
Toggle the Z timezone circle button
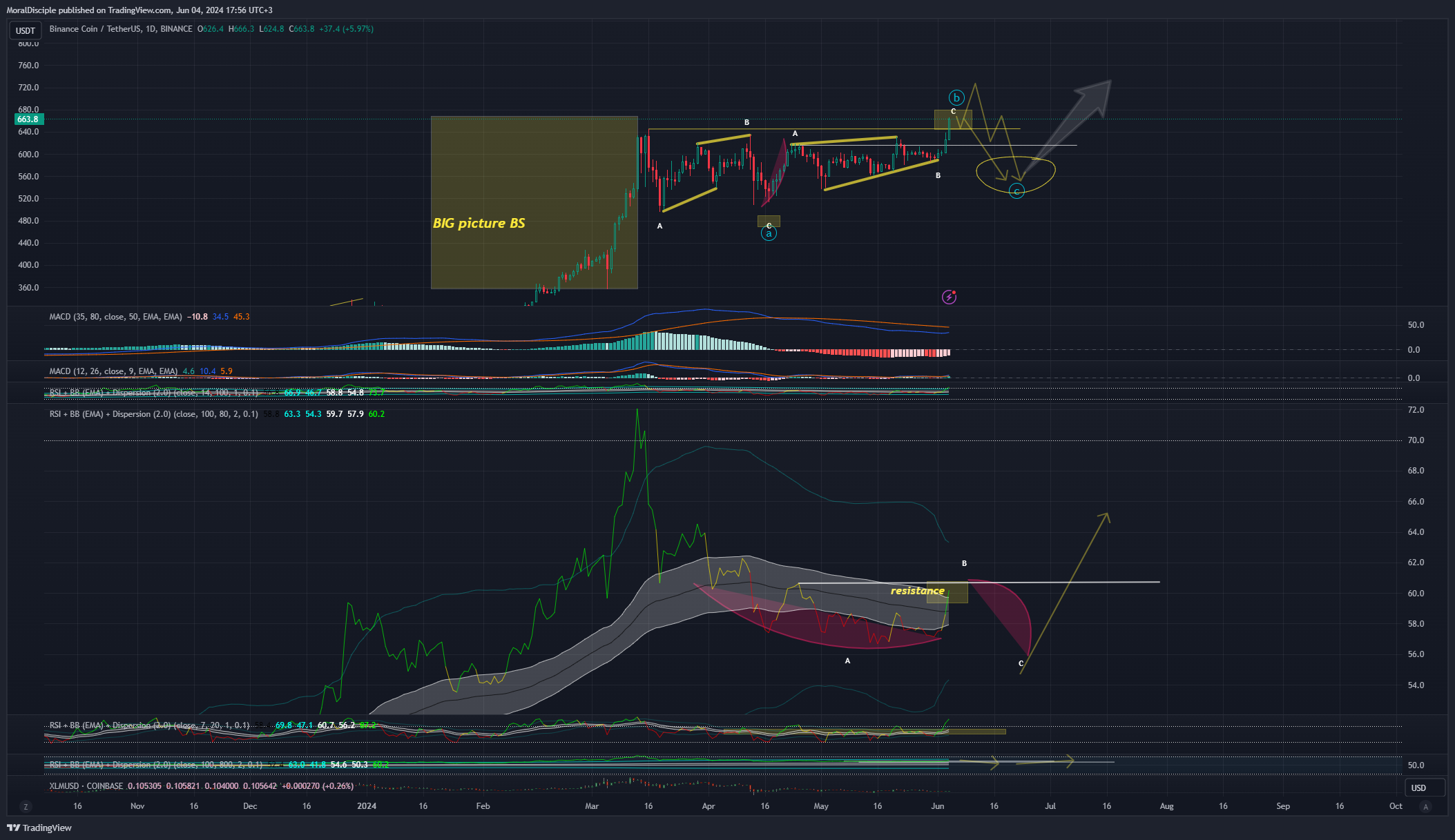click(x=26, y=806)
